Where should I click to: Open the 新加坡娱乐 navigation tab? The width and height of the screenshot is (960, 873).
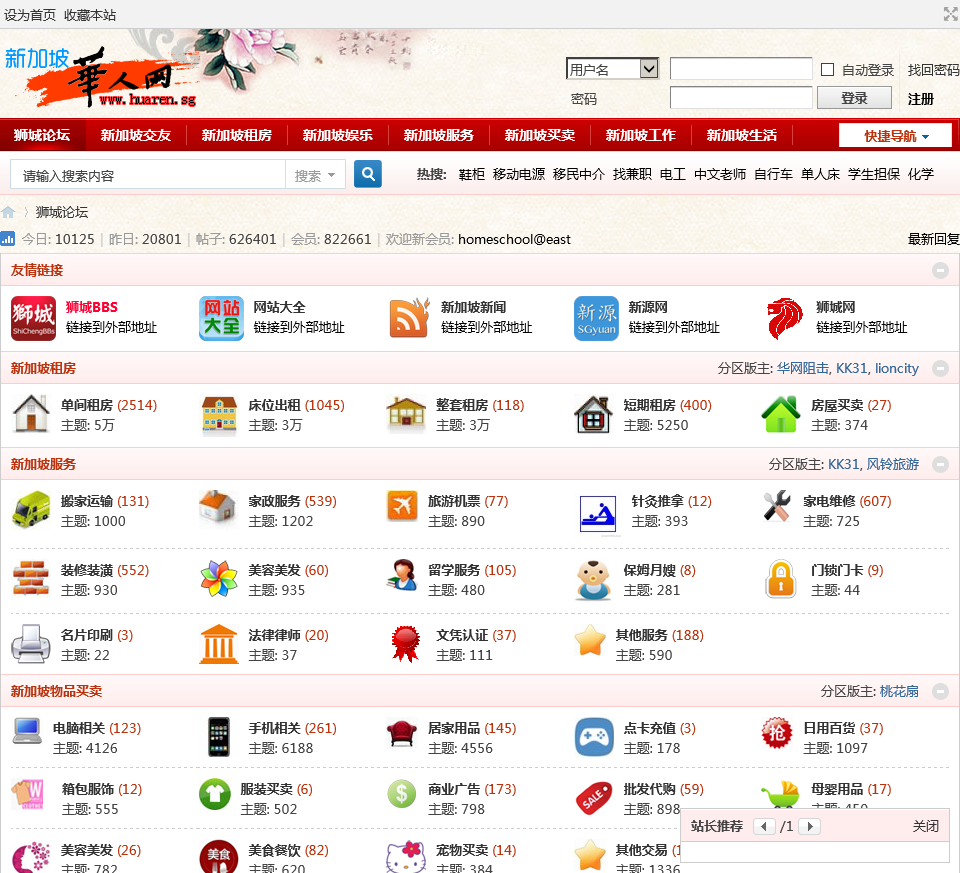click(x=337, y=135)
